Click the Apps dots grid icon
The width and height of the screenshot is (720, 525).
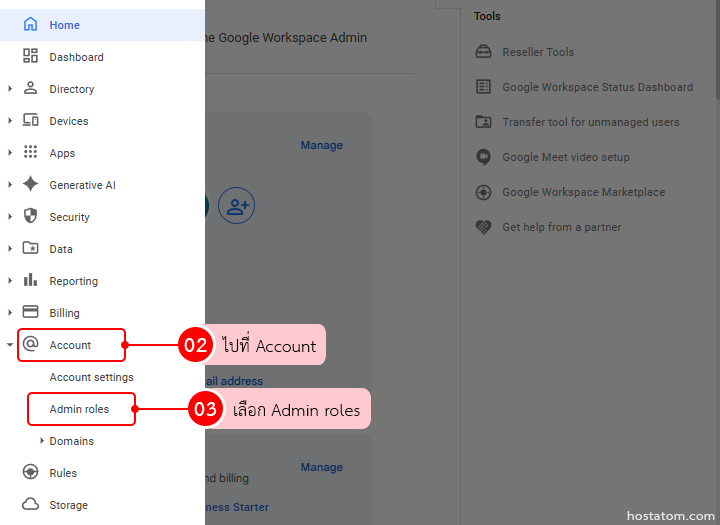click(30, 152)
